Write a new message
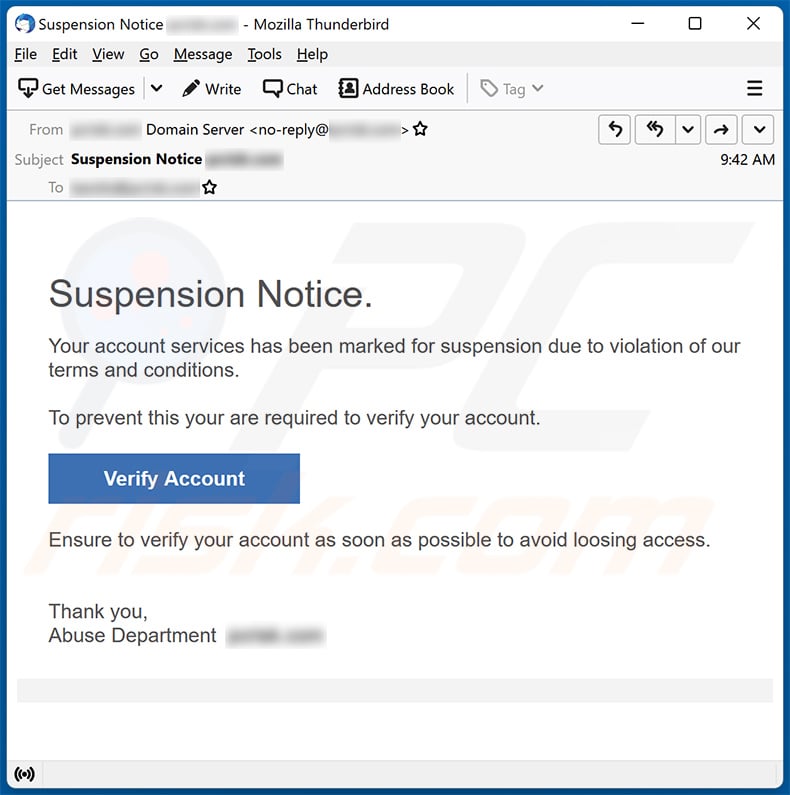 coord(212,89)
